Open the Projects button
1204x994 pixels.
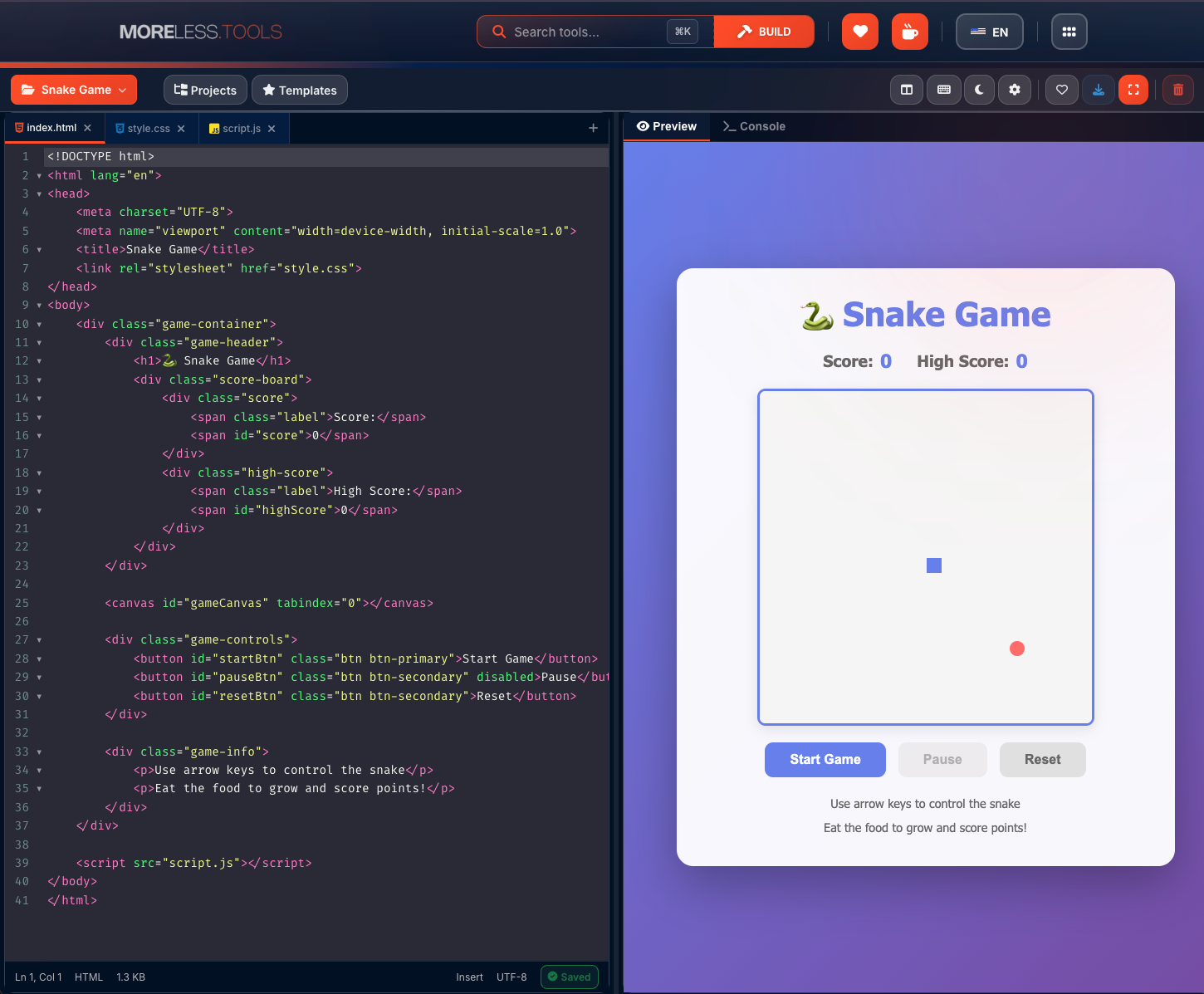coord(205,90)
